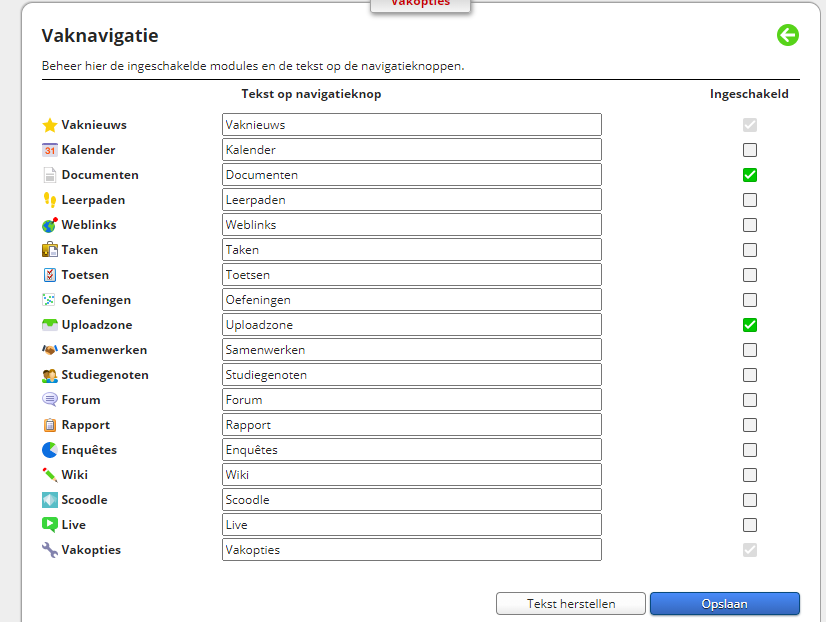The image size is (826, 622).
Task: Click the Tekst herstellen button
Action: pyautogui.click(x=571, y=604)
